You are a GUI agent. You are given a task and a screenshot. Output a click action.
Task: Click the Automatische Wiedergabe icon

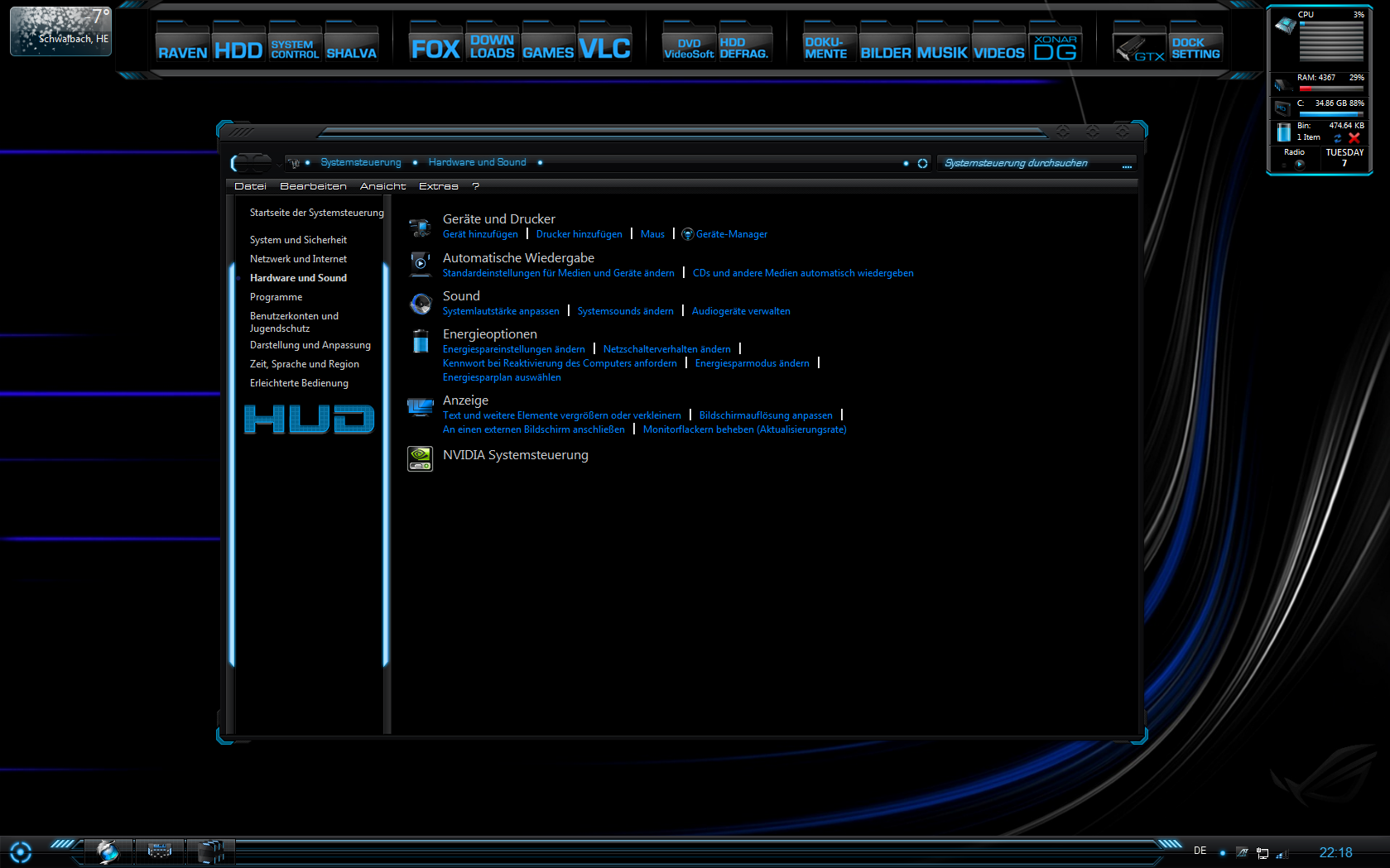click(x=421, y=264)
